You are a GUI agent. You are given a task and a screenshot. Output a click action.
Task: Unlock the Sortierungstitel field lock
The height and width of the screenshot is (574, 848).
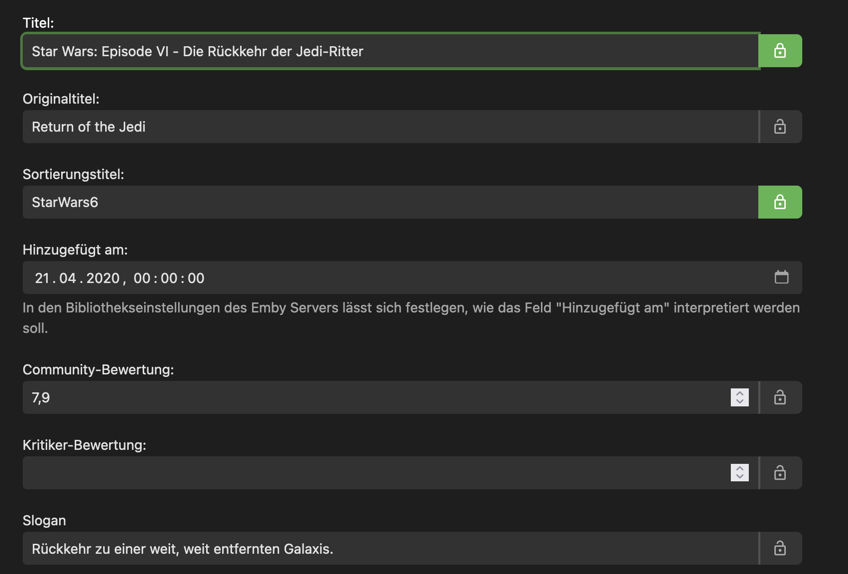[780, 202]
